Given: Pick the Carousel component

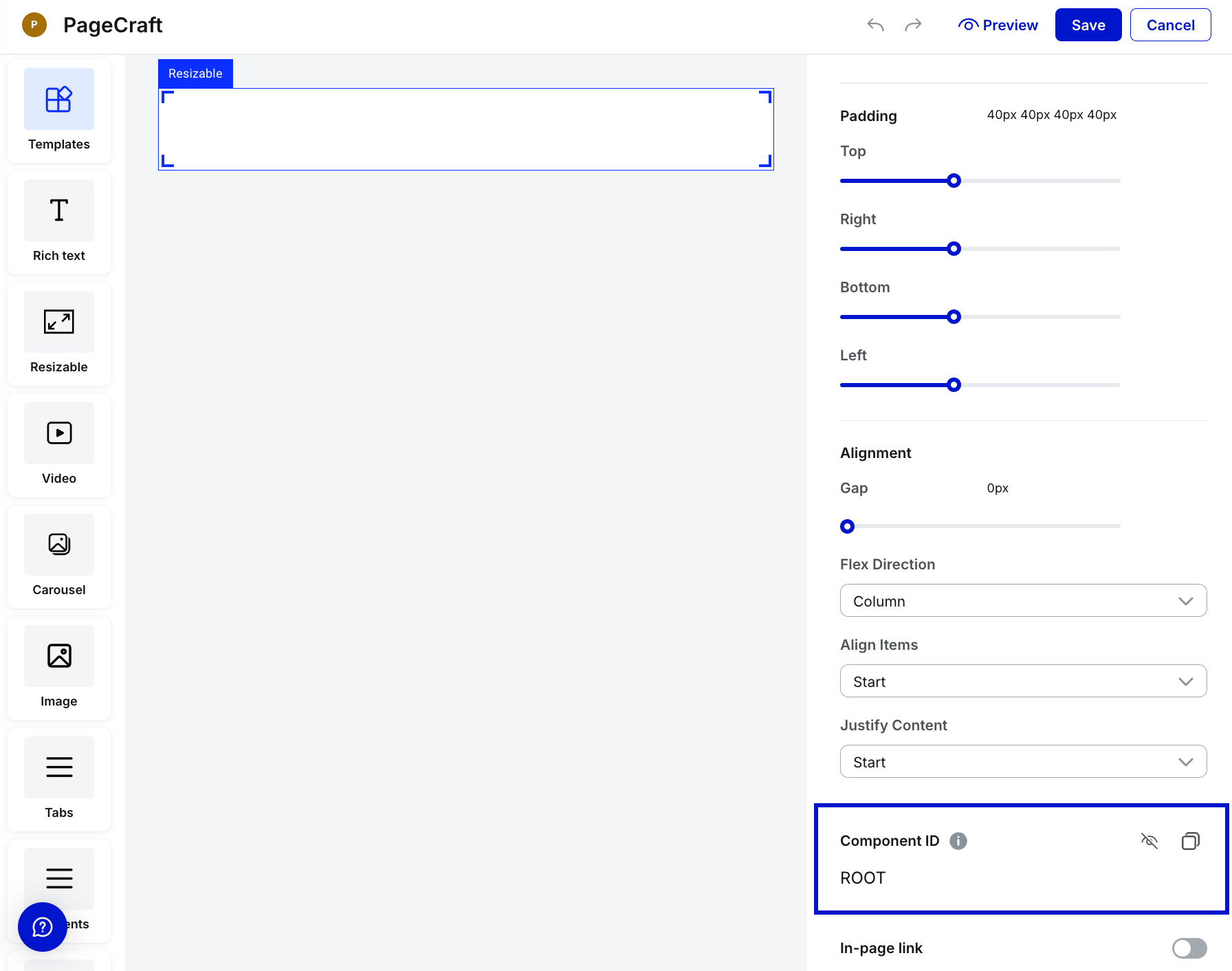Looking at the screenshot, I should [x=59, y=545].
